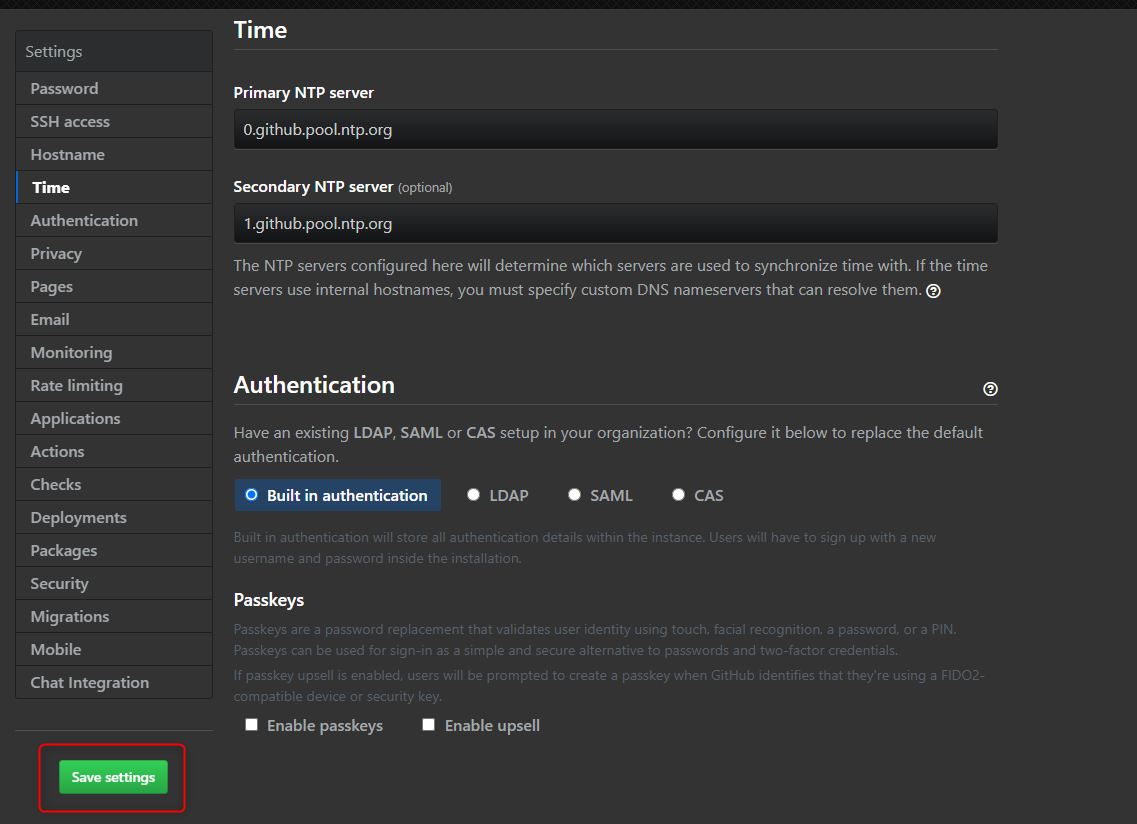Enable the upsell checkbox

[x=428, y=724]
